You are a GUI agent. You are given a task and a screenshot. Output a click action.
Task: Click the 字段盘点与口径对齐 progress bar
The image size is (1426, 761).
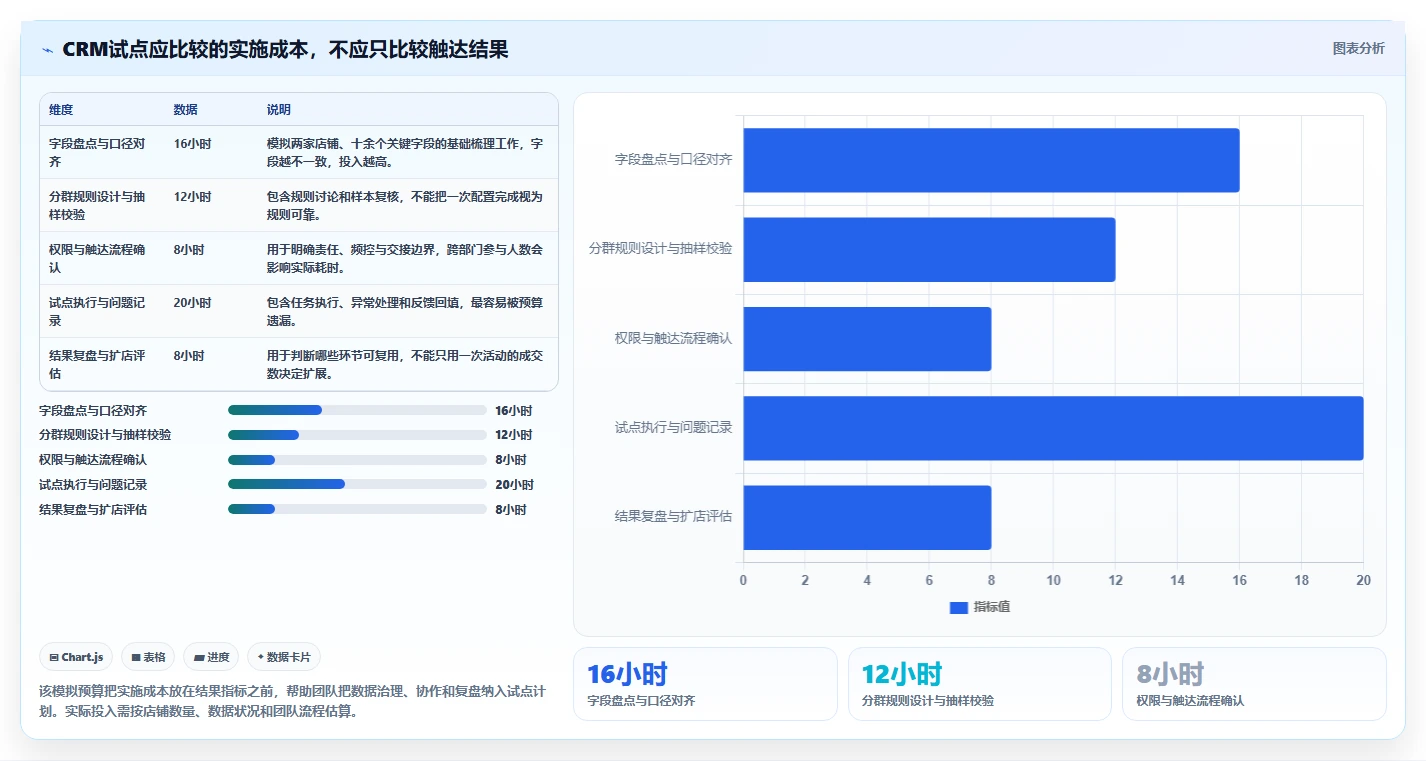(x=357, y=410)
